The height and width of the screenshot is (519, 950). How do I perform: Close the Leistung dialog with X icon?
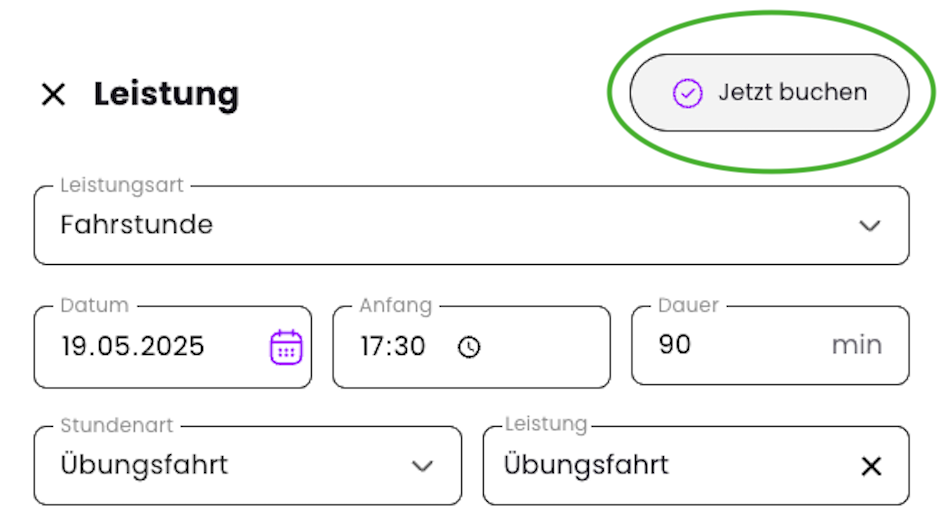click(x=53, y=94)
